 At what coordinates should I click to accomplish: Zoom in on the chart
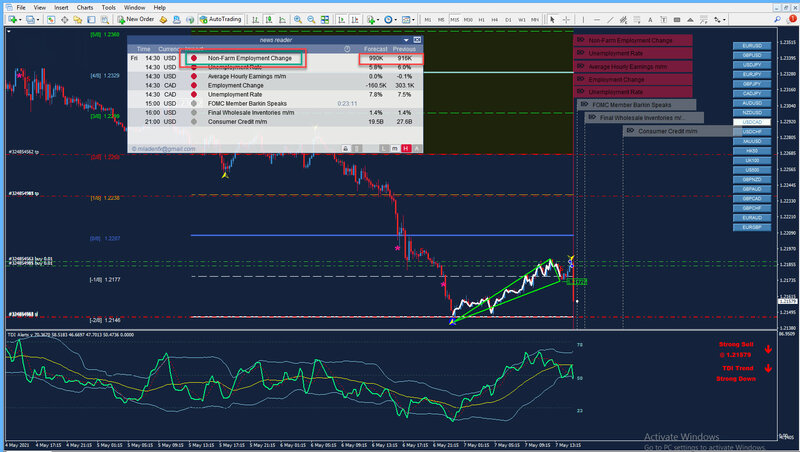pos(297,19)
